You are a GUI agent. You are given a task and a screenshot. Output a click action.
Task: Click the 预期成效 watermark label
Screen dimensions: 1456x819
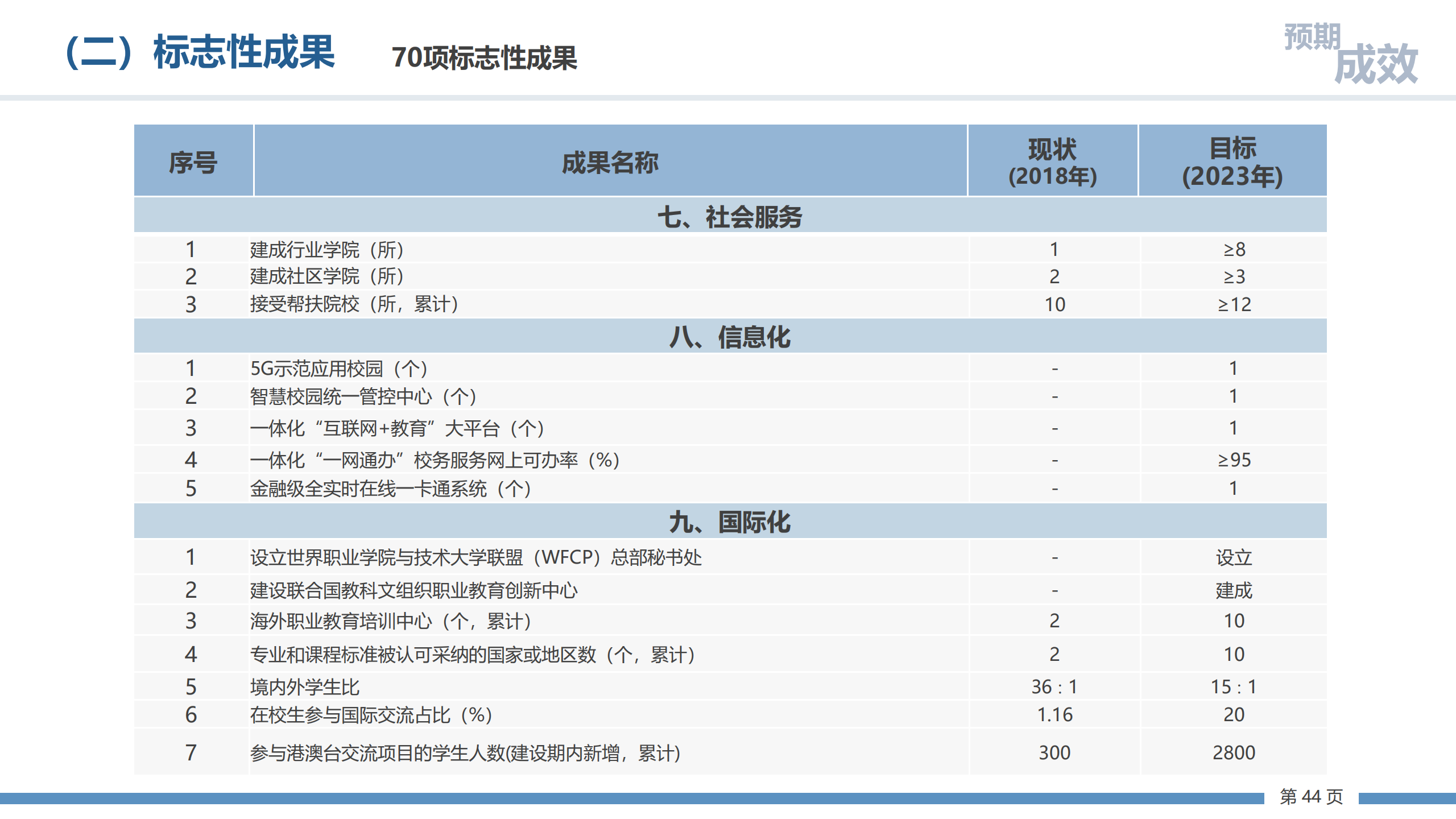[x=1351, y=54]
